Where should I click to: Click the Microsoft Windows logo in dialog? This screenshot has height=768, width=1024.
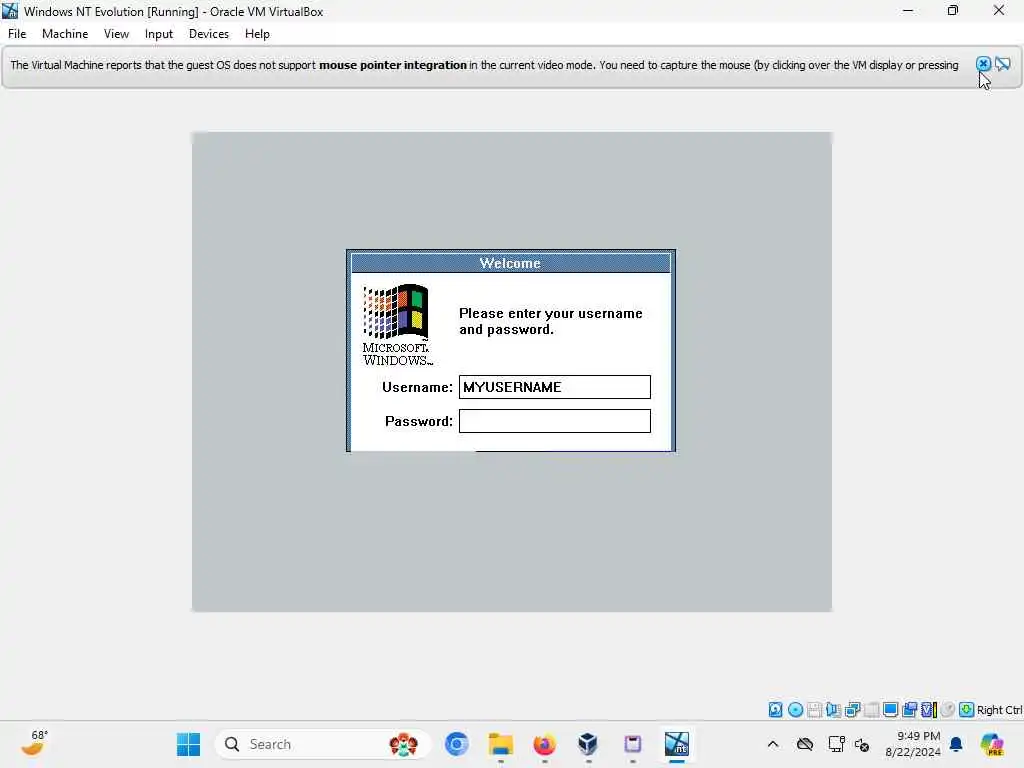[397, 325]
